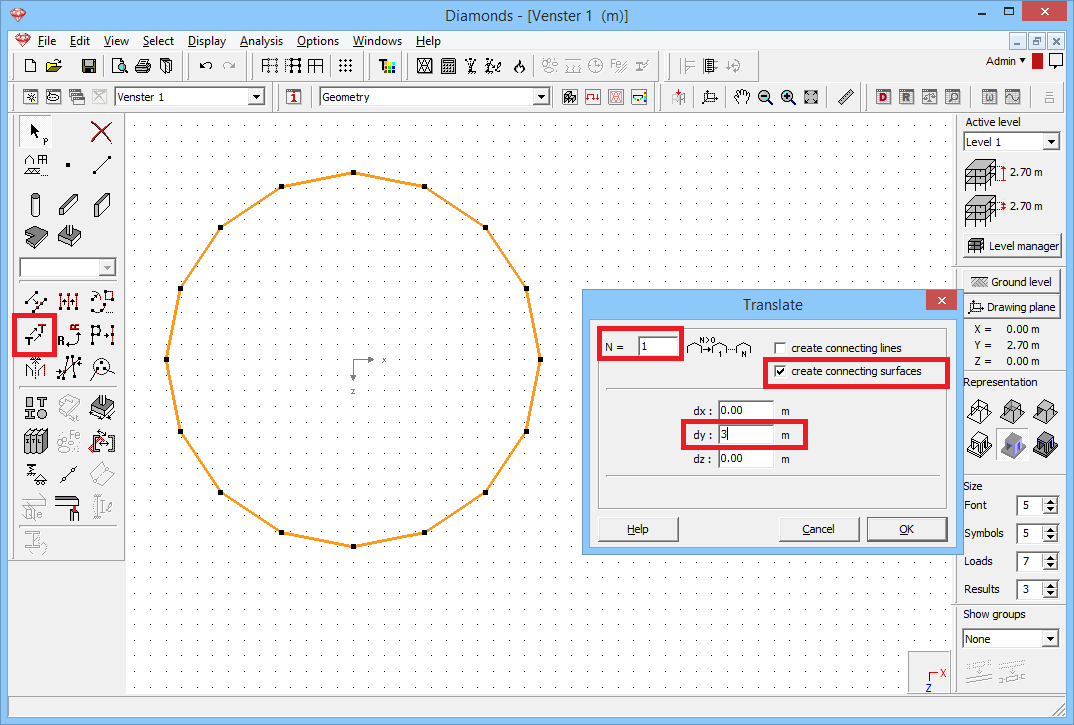The image size is (1074, 725).
Task: Open the Geometry configuration dropdown
Action: [x=541, y=97]
